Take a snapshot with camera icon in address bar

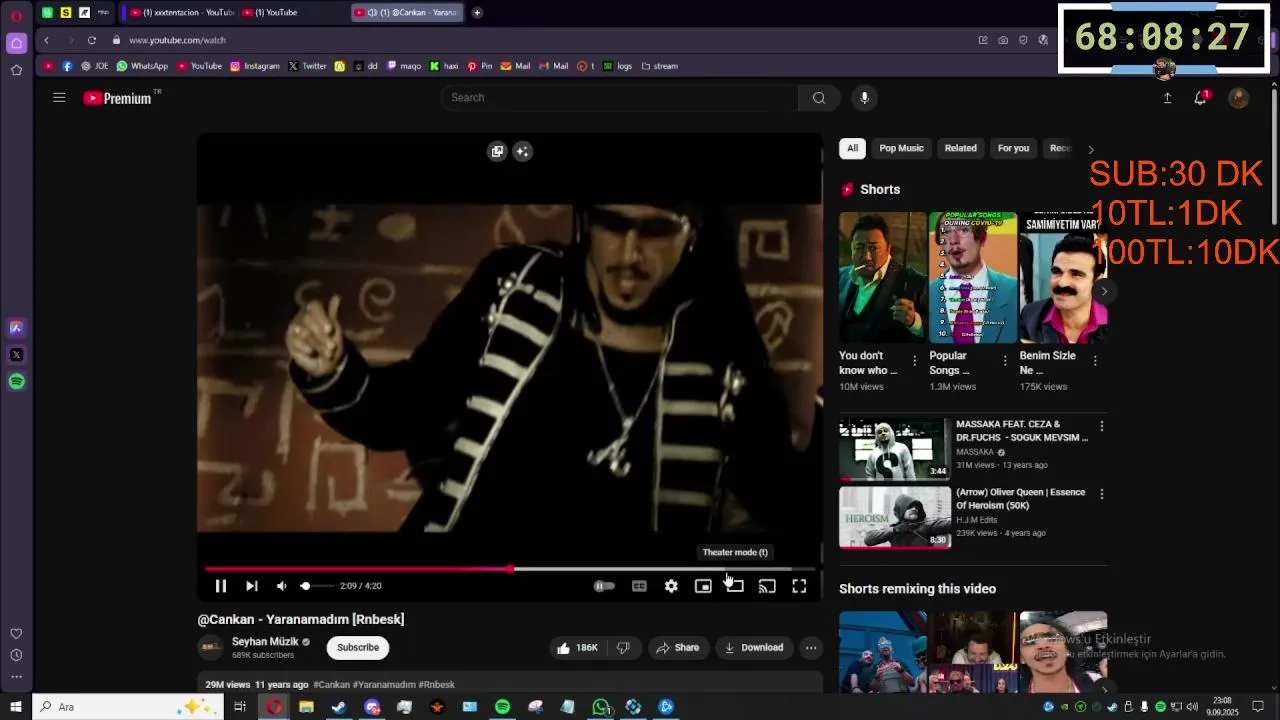(x=1003, y=40)
